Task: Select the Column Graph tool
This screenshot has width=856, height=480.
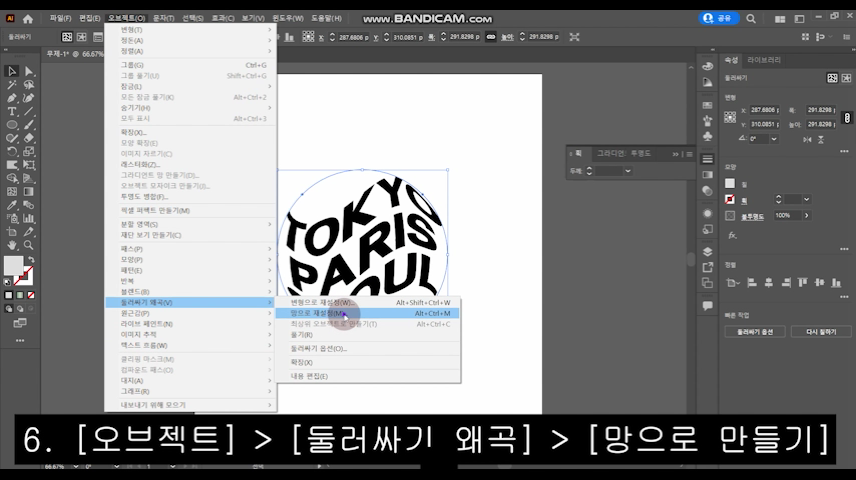Action: click(x=29, y=218)
